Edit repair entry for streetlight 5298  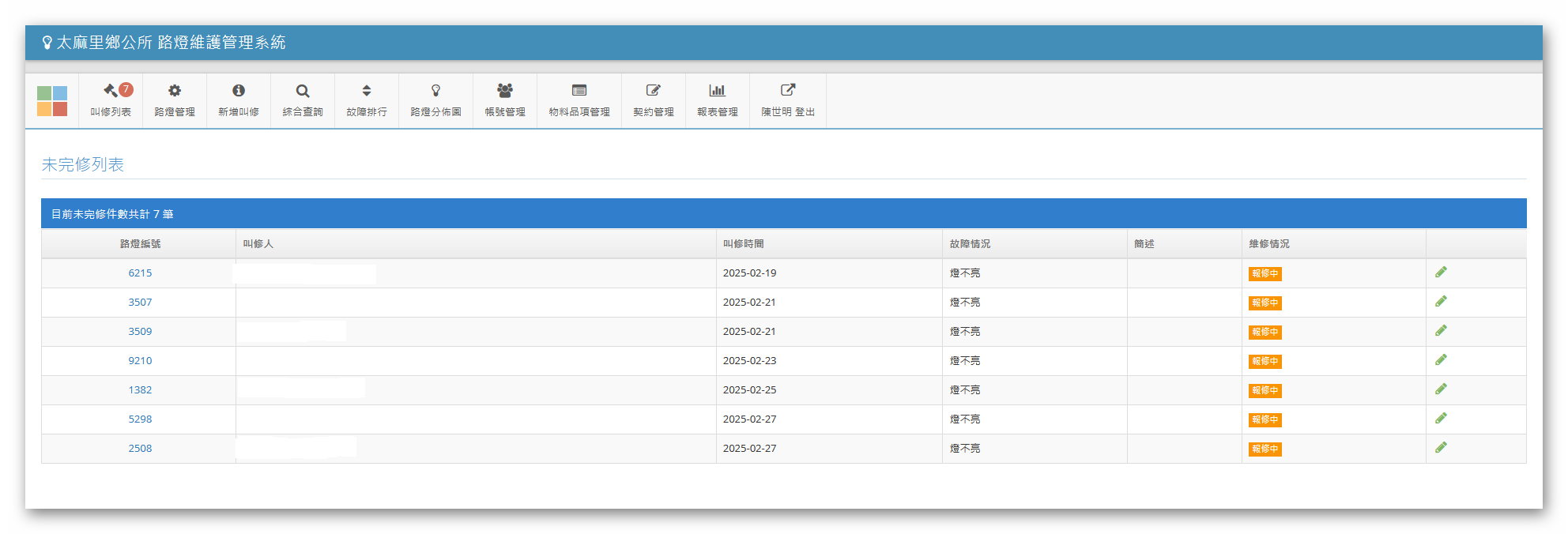(1441, 419)
